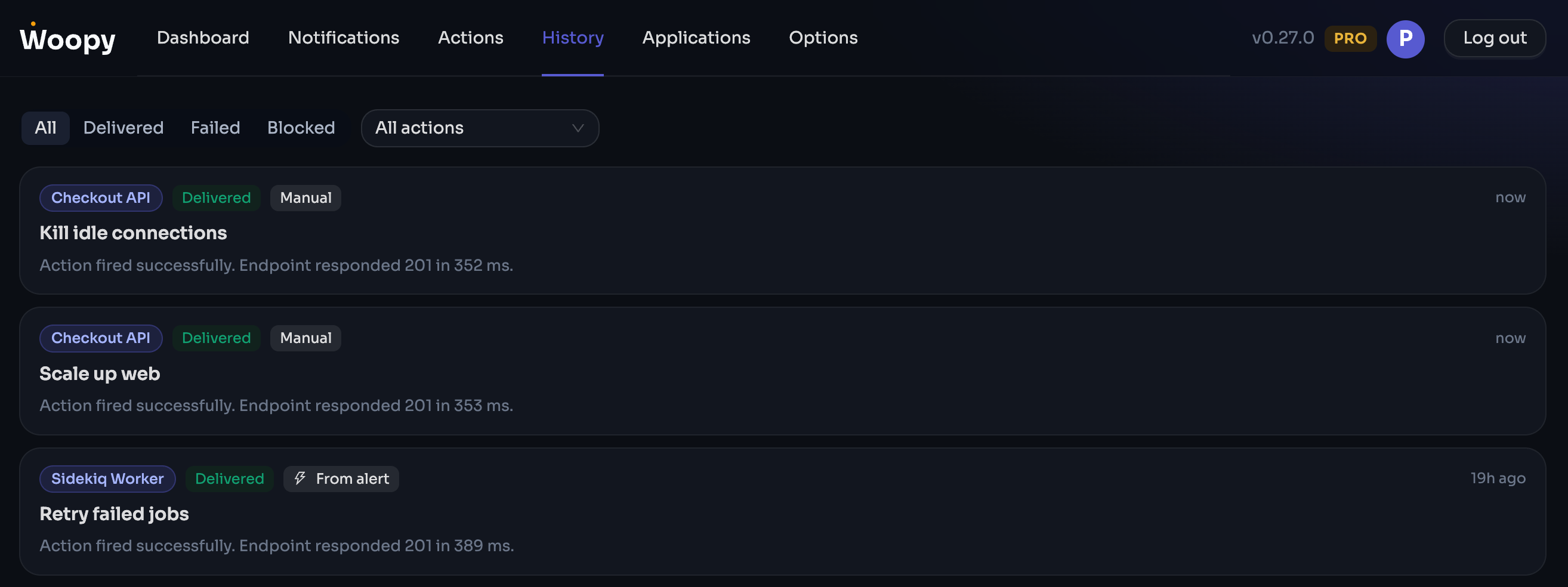Image resolution: width=1568 pixels, height=587 pixels.
Task: Filter history by Failed
Action: (x=215, y=128)
